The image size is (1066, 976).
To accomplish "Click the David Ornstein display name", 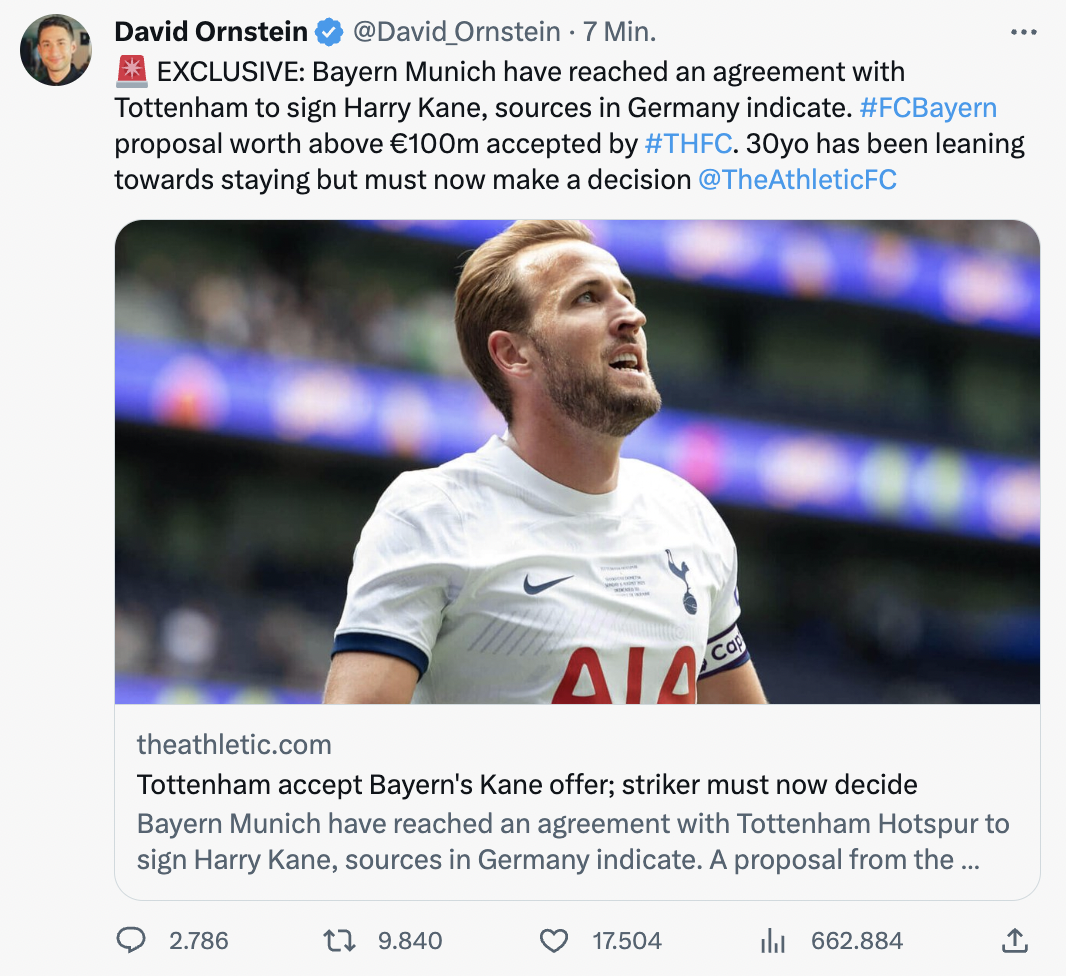I will click(211, 32).
